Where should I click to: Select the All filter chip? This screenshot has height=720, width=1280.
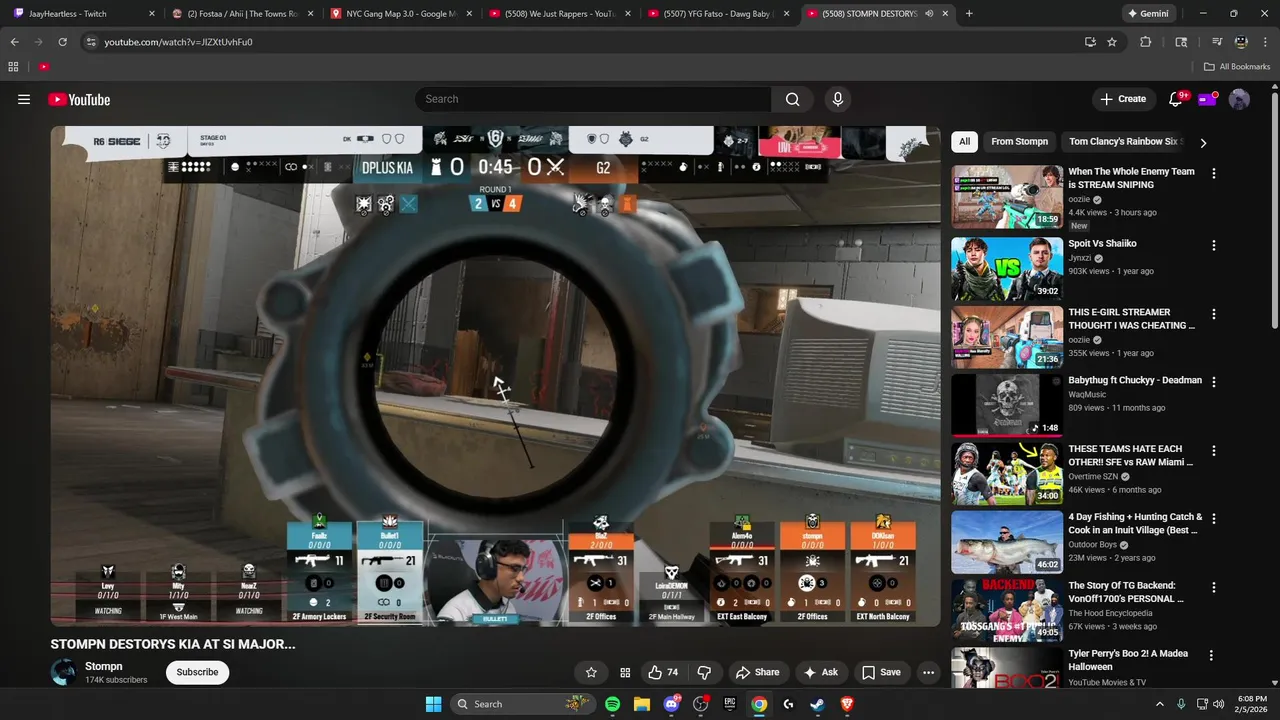coord(964,141)
